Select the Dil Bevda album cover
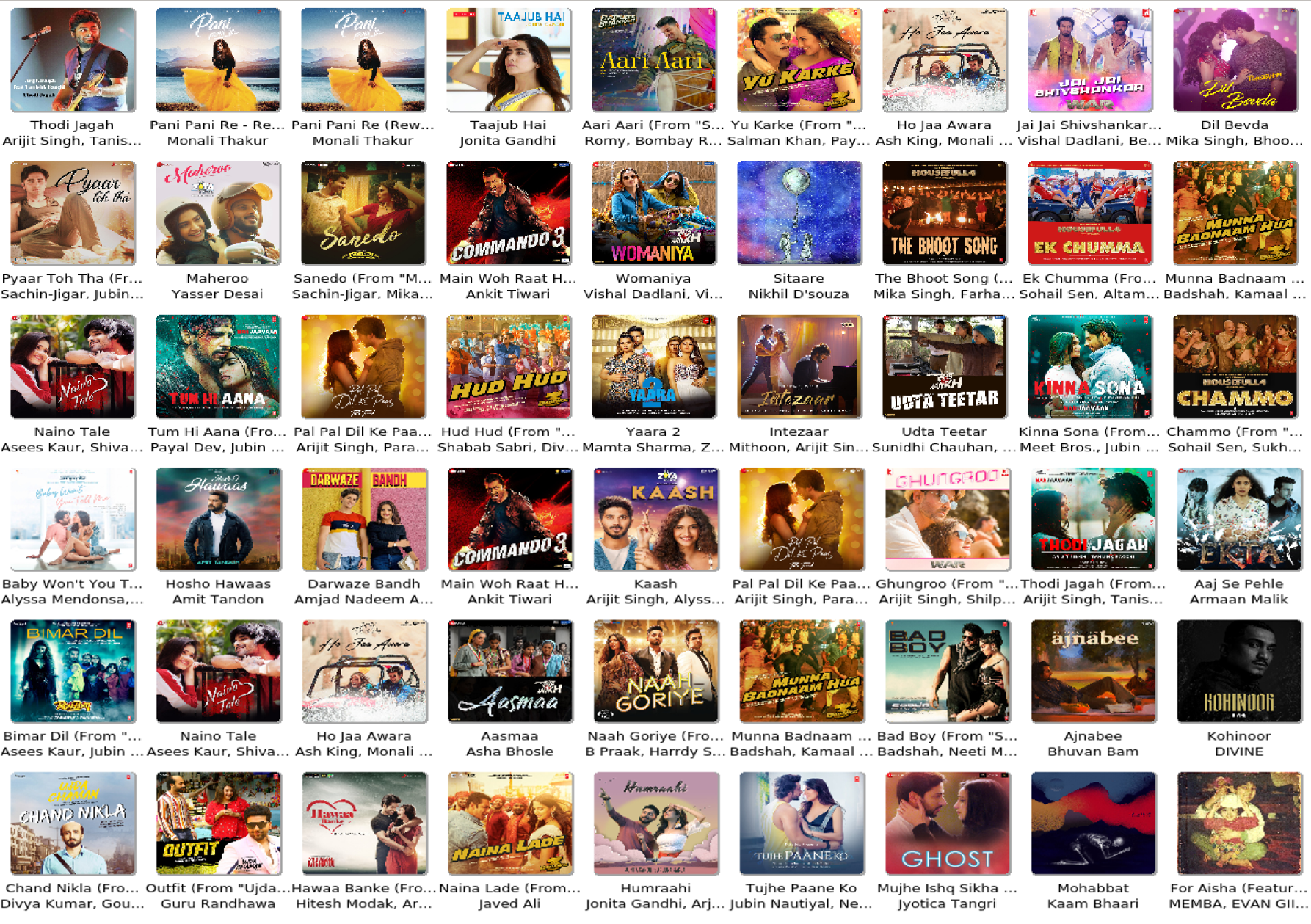The width and height of the screenshot is (1311, 924). tap(1235, 60)
